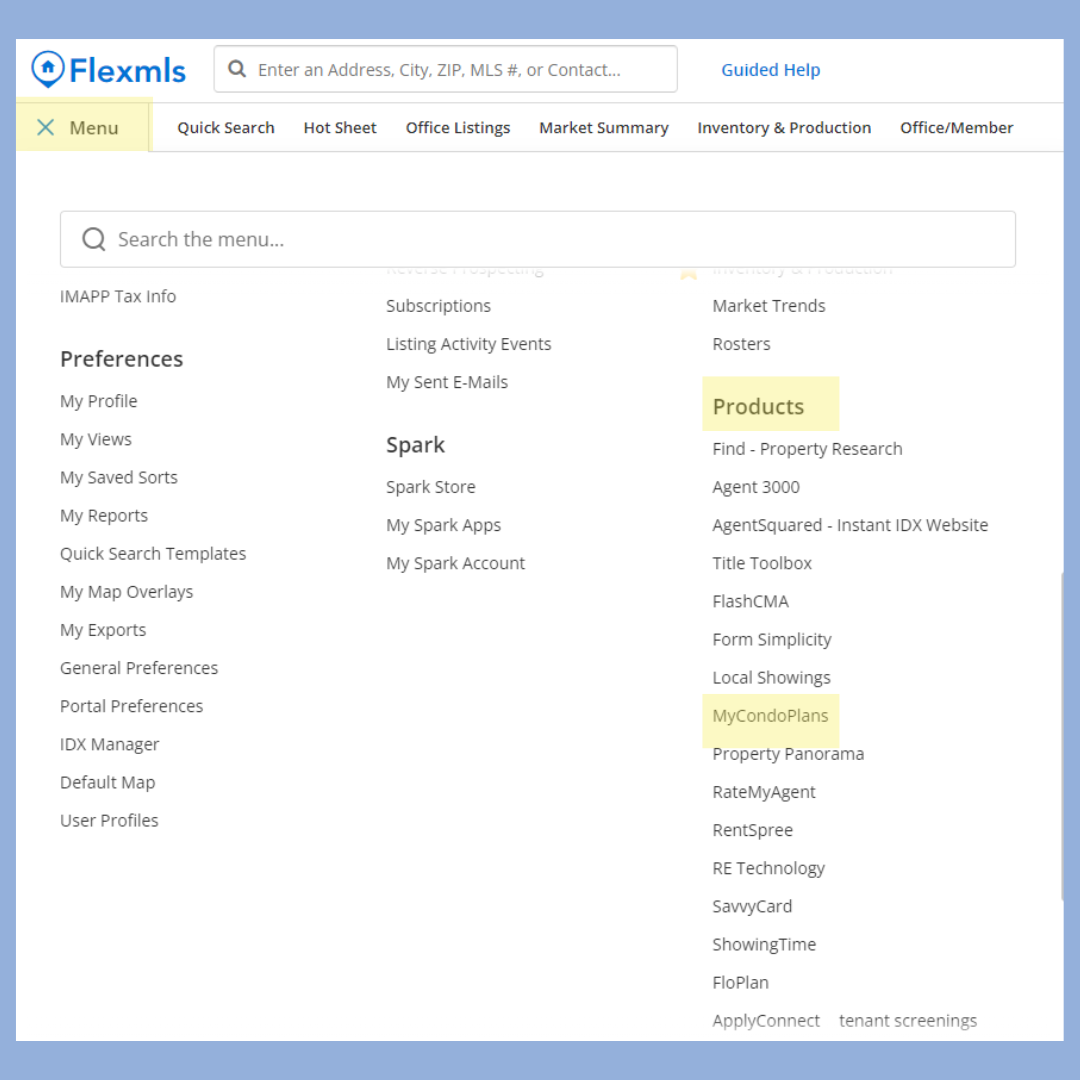This screenshot has width=1080, height=1080.
Task: Focus the address search input box
Action: (x=460, y=70)
